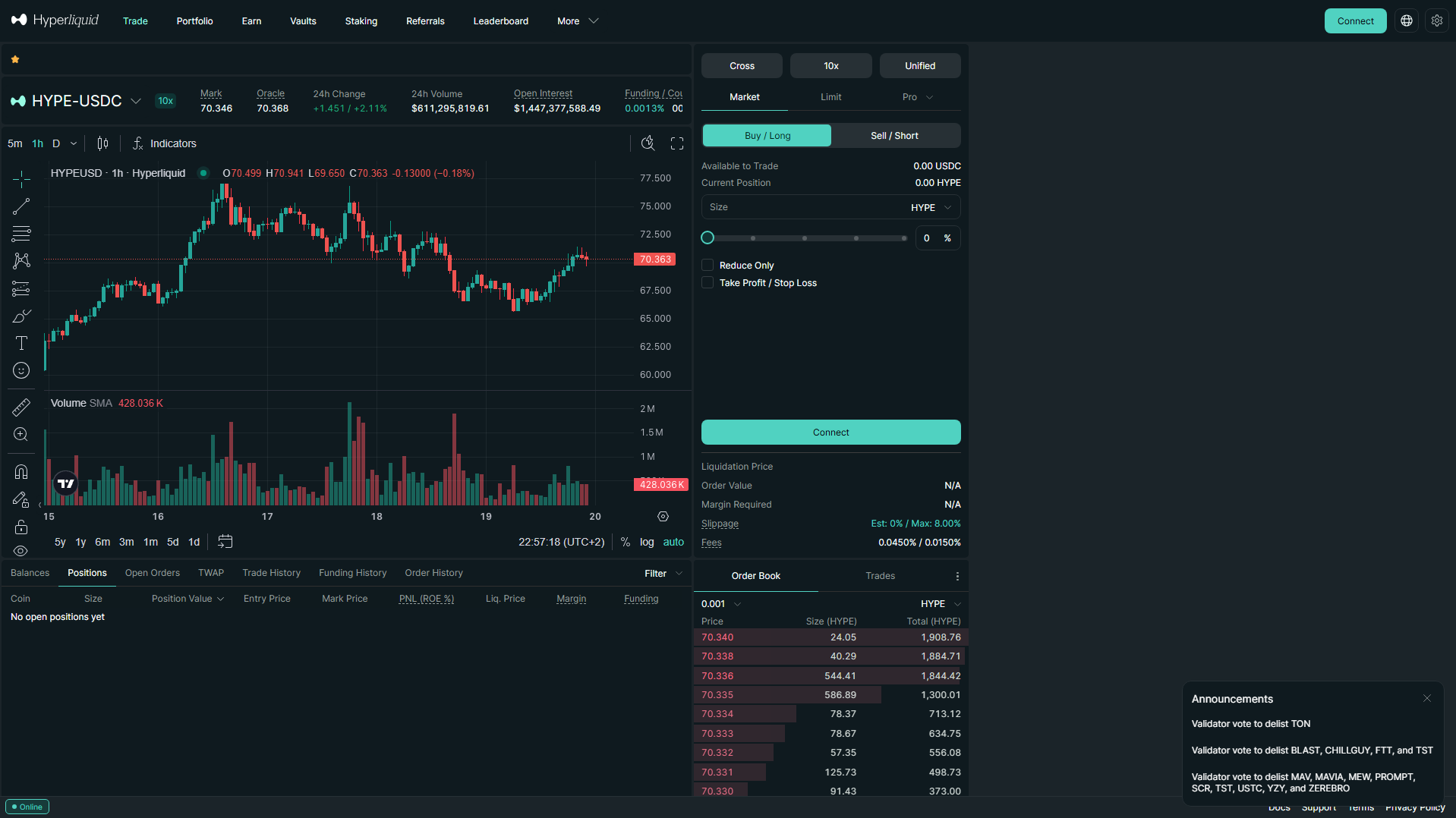Click the size percentage input box
Screen dimensions: 1456x818
pyautogui.click(x=938, y=238)
